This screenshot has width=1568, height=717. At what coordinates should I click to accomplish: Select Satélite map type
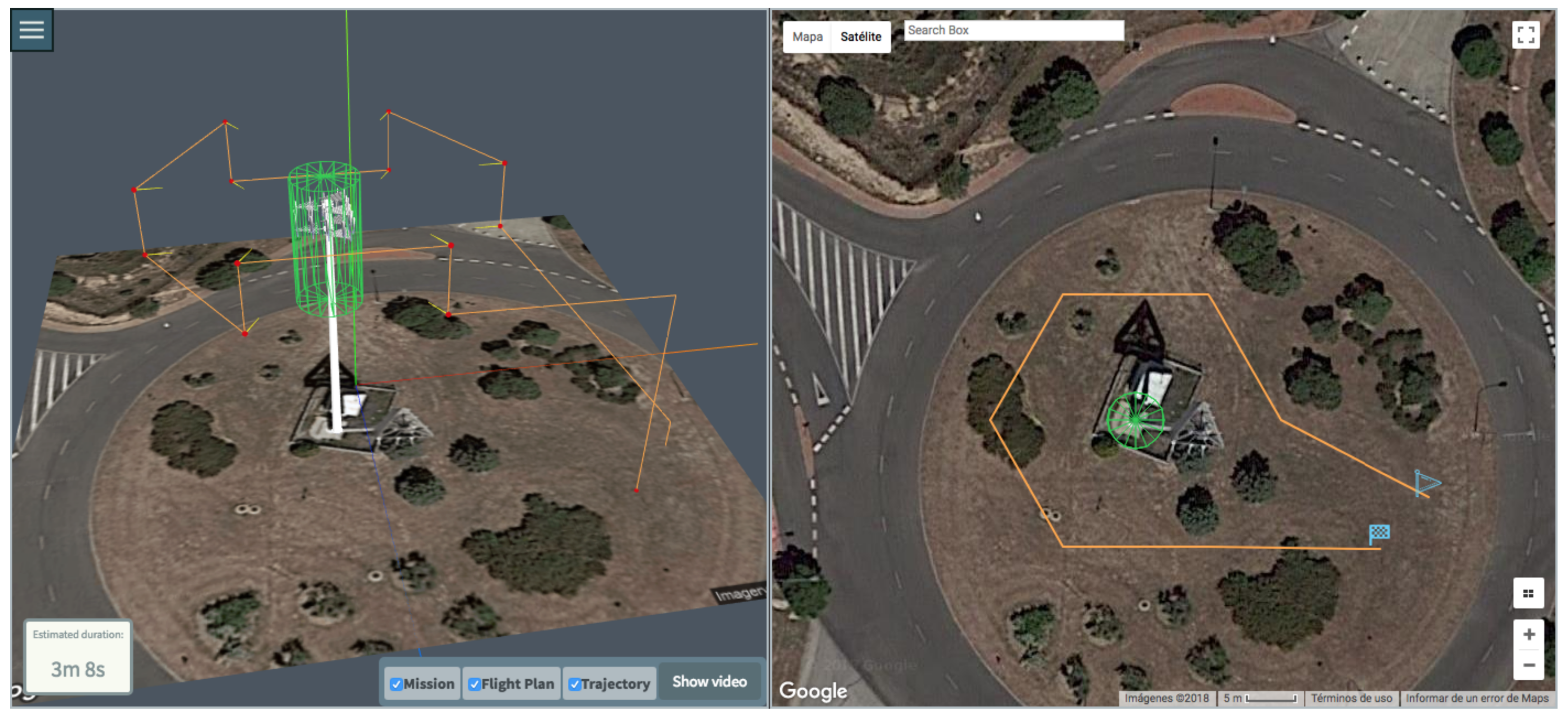pyautogui.click(x=860, y=36)
